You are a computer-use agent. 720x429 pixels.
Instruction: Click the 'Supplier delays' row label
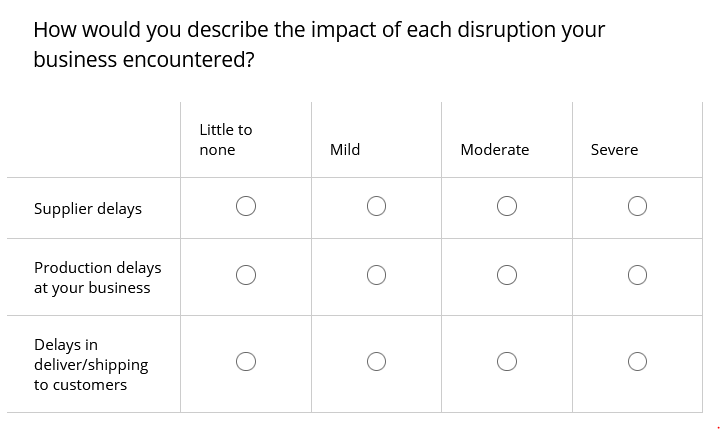tap(88, 209)
